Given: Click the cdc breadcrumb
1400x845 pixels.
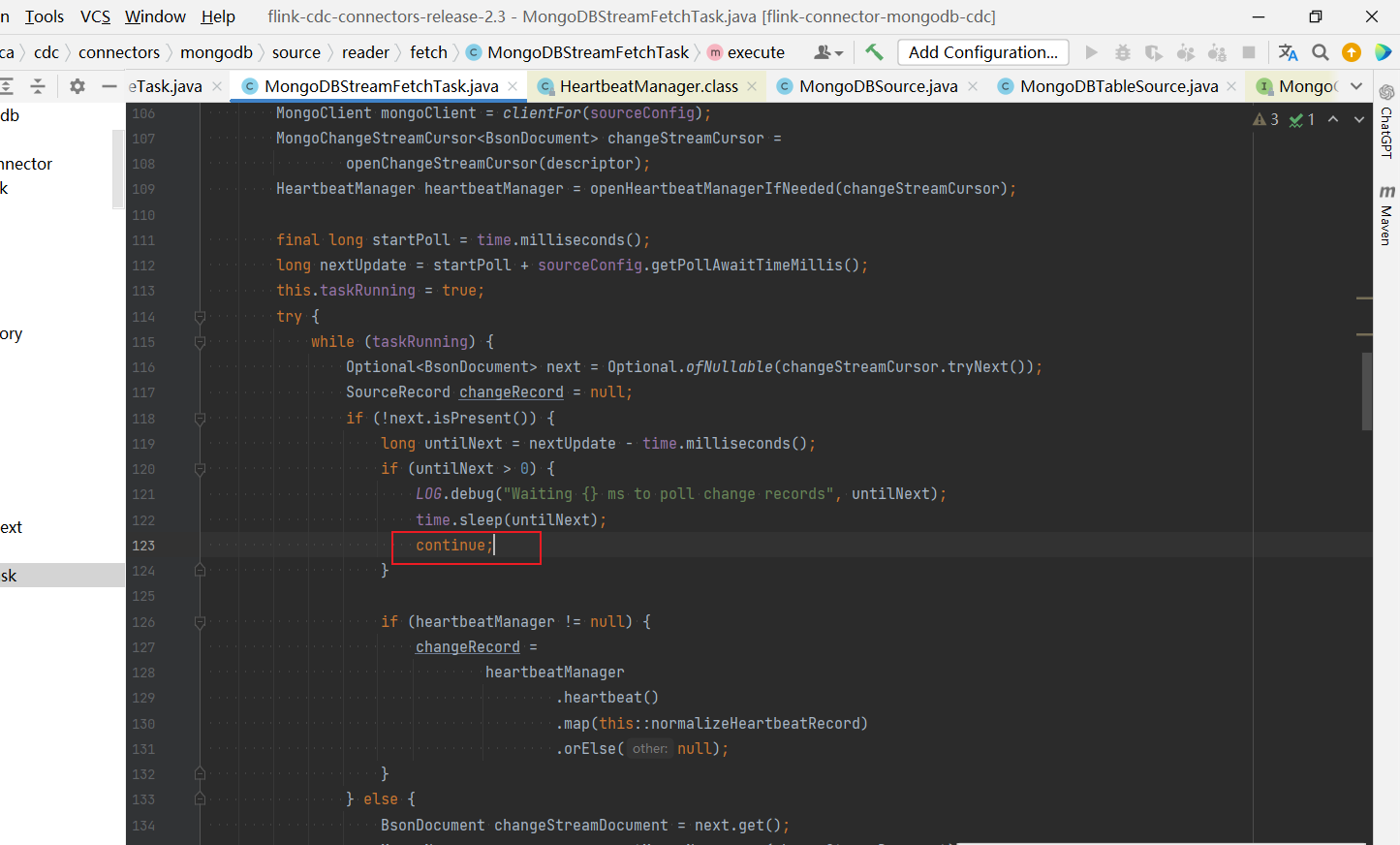Looking at the screenshot, I should [x=47, y=52].
